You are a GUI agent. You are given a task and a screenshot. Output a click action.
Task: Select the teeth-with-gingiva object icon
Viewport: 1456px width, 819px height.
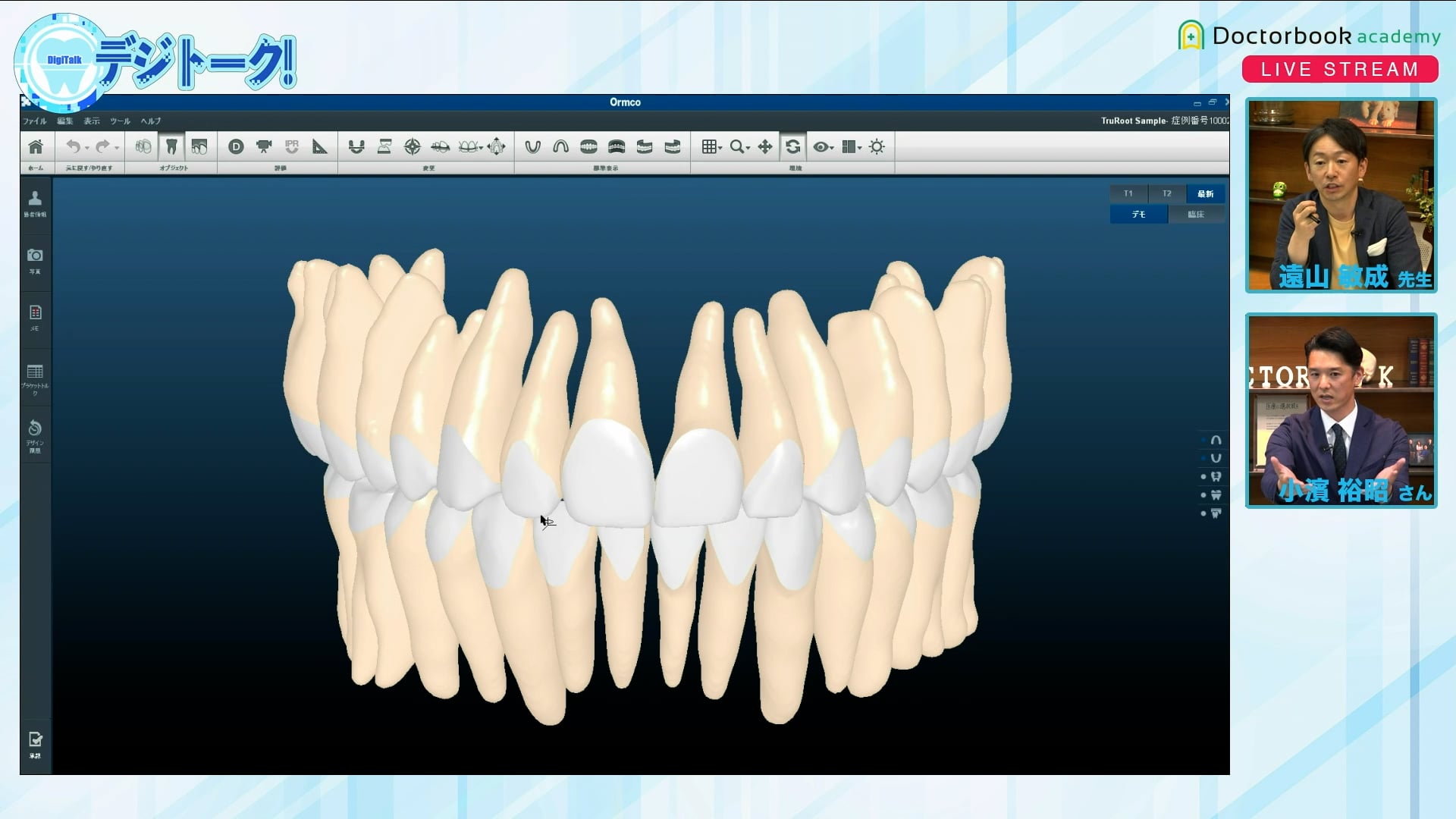click(x=199, y=146)
